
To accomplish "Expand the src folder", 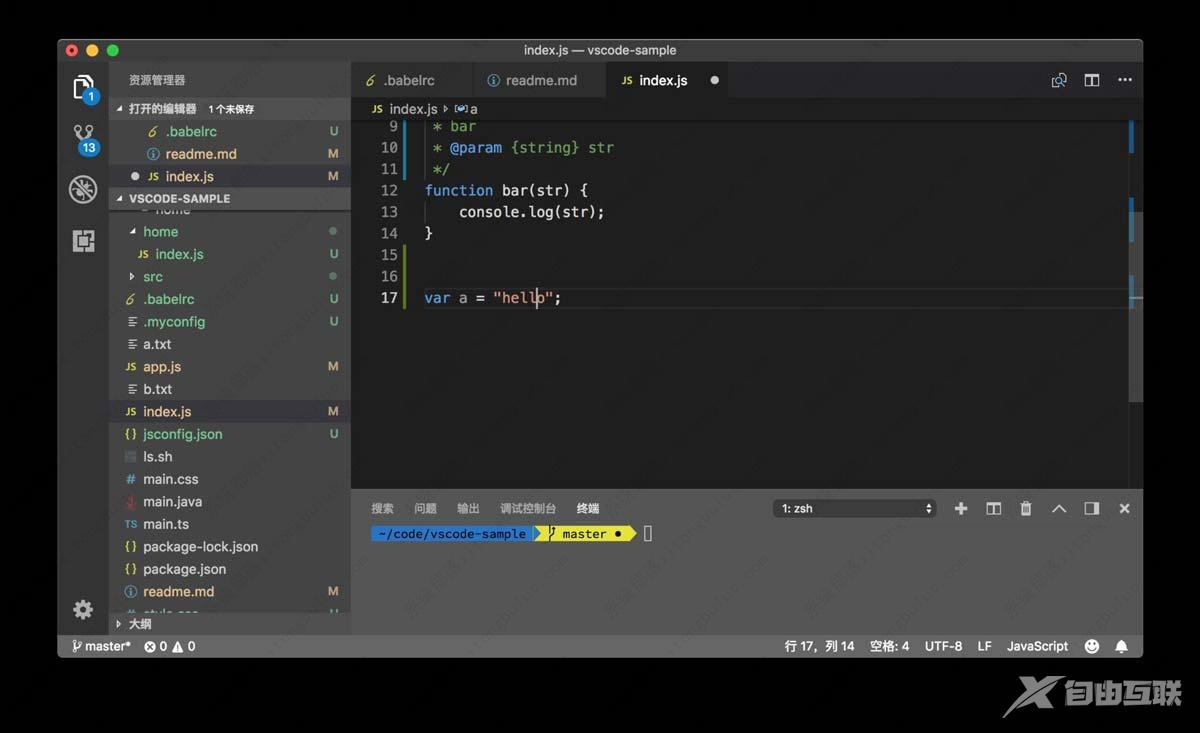I will [229, 276].
